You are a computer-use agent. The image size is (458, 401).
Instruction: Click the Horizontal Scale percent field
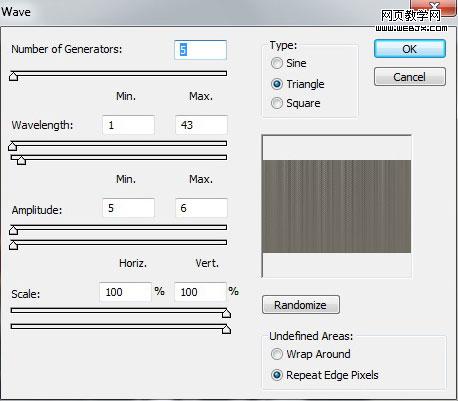click(125, 292)
